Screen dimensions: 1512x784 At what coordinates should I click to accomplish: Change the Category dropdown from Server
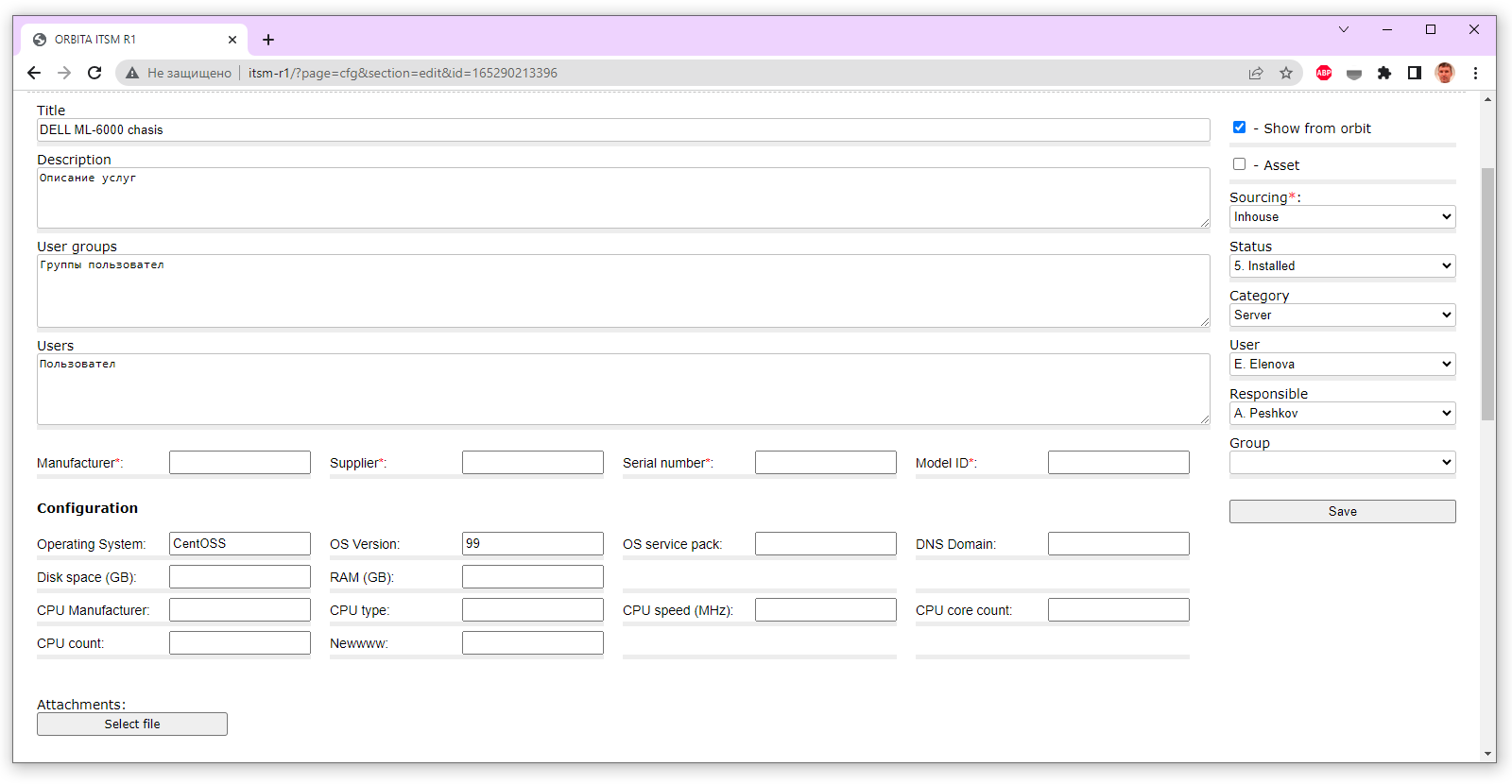coord(1342,315)
